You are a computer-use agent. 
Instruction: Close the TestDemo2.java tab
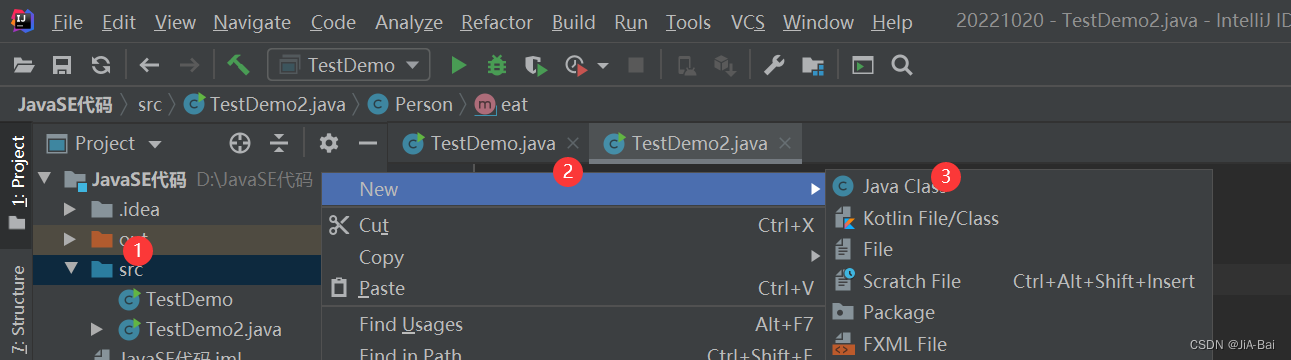pyautogui.click(x=786, y=143)
